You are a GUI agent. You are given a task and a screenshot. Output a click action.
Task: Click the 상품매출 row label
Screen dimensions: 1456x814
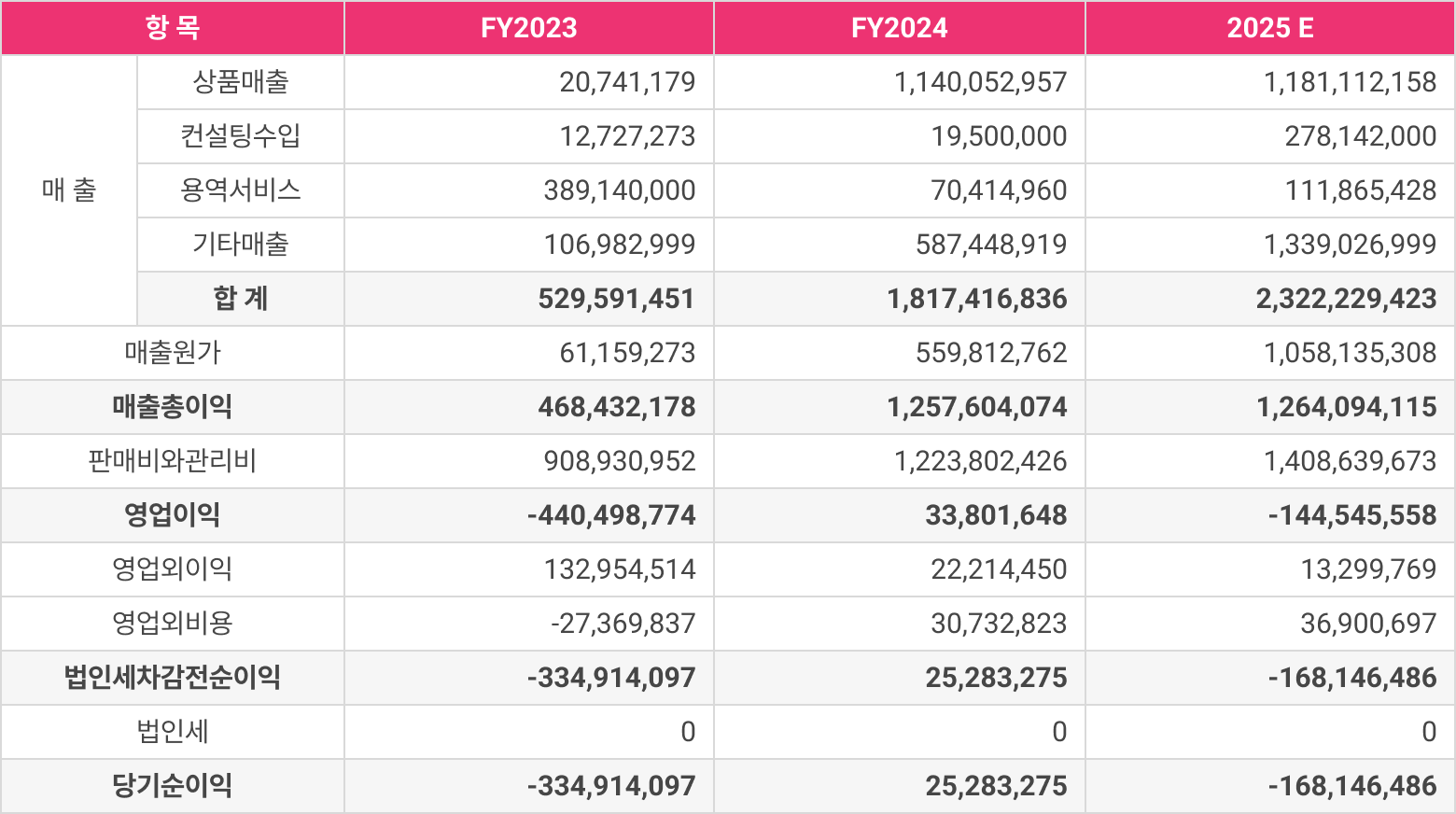(x=241, y=82)
